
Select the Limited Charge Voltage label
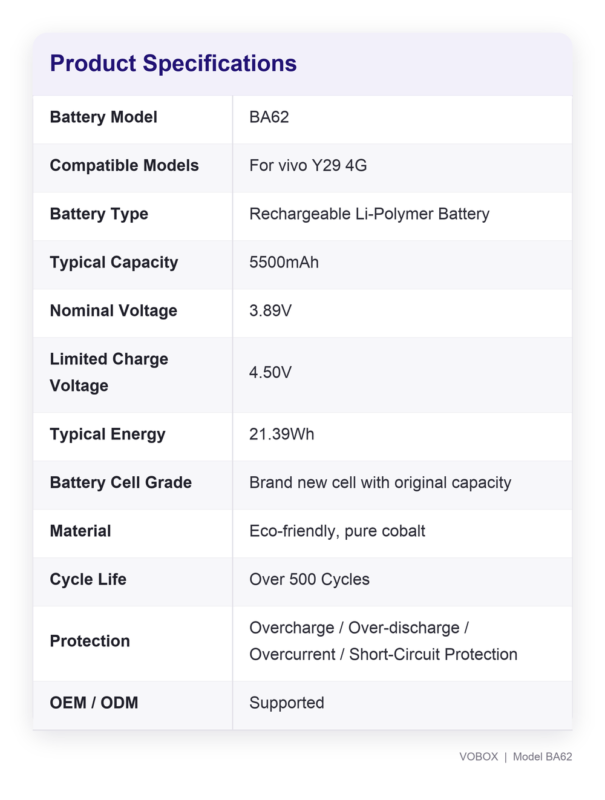click(x=109, y=372)
